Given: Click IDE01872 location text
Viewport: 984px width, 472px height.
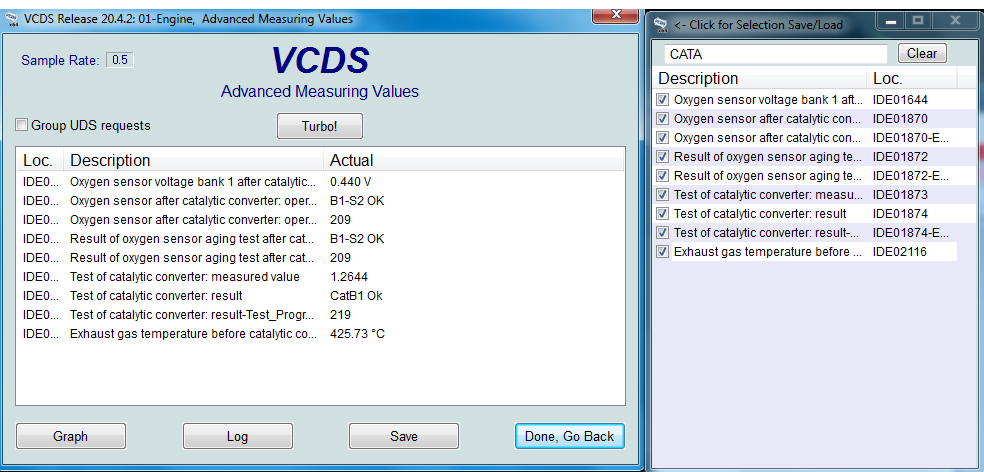Looking at the screenshot, I should 900,156.
